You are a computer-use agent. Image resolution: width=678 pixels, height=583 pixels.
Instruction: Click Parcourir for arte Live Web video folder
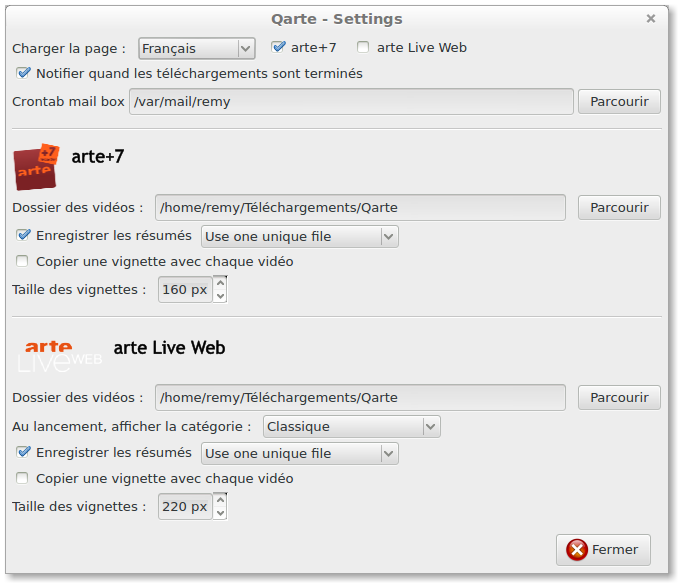[619, 397]
